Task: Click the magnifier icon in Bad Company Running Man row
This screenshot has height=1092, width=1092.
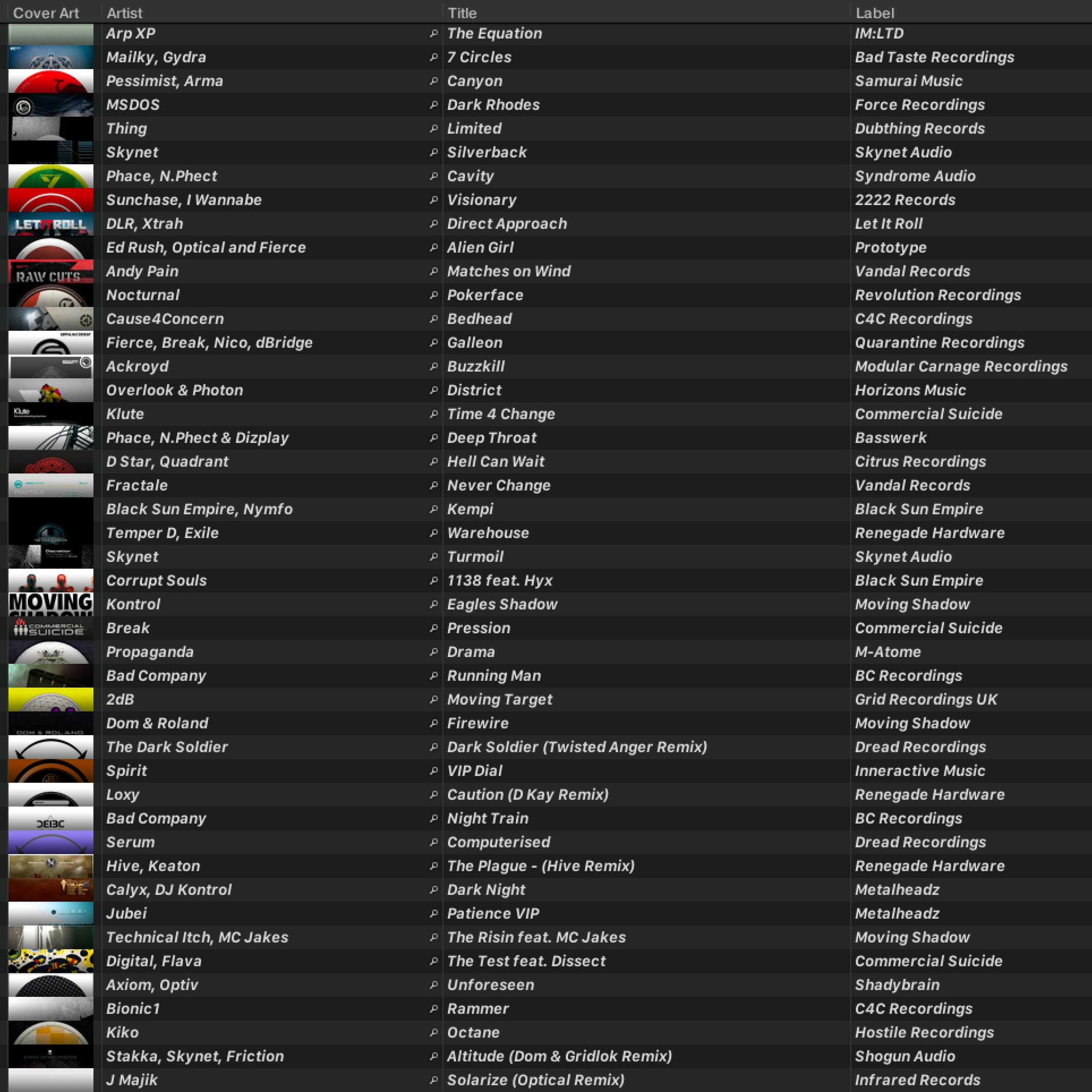Action: click(x=434, y=676)
